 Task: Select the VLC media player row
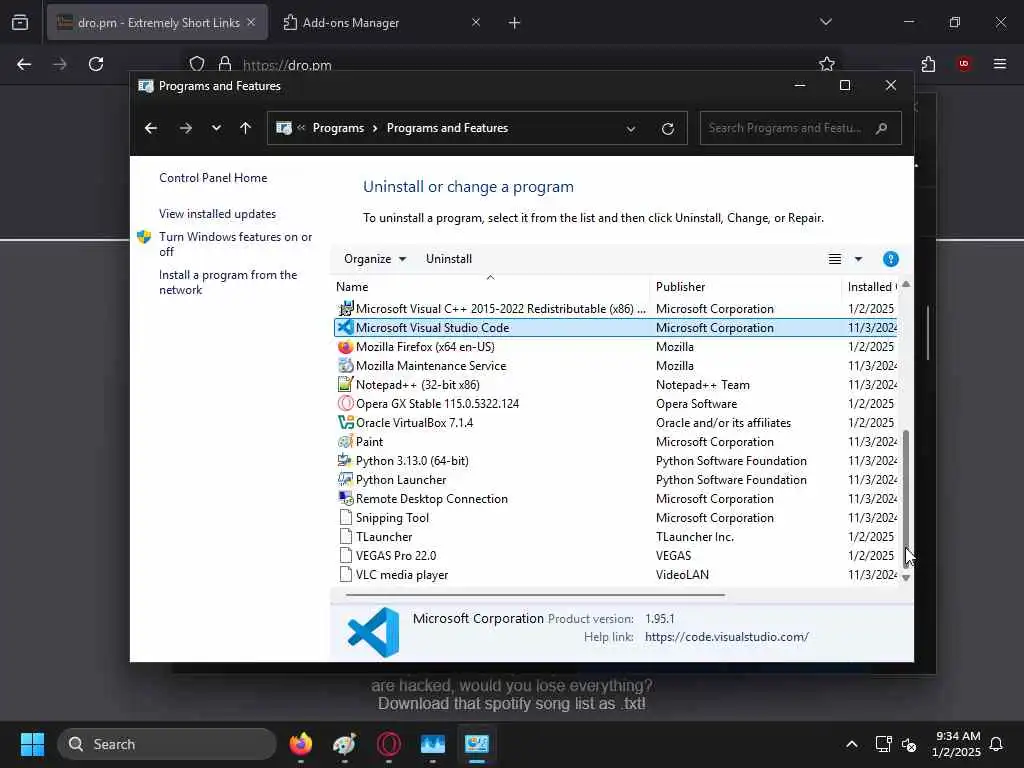click(x=615, y=575)
